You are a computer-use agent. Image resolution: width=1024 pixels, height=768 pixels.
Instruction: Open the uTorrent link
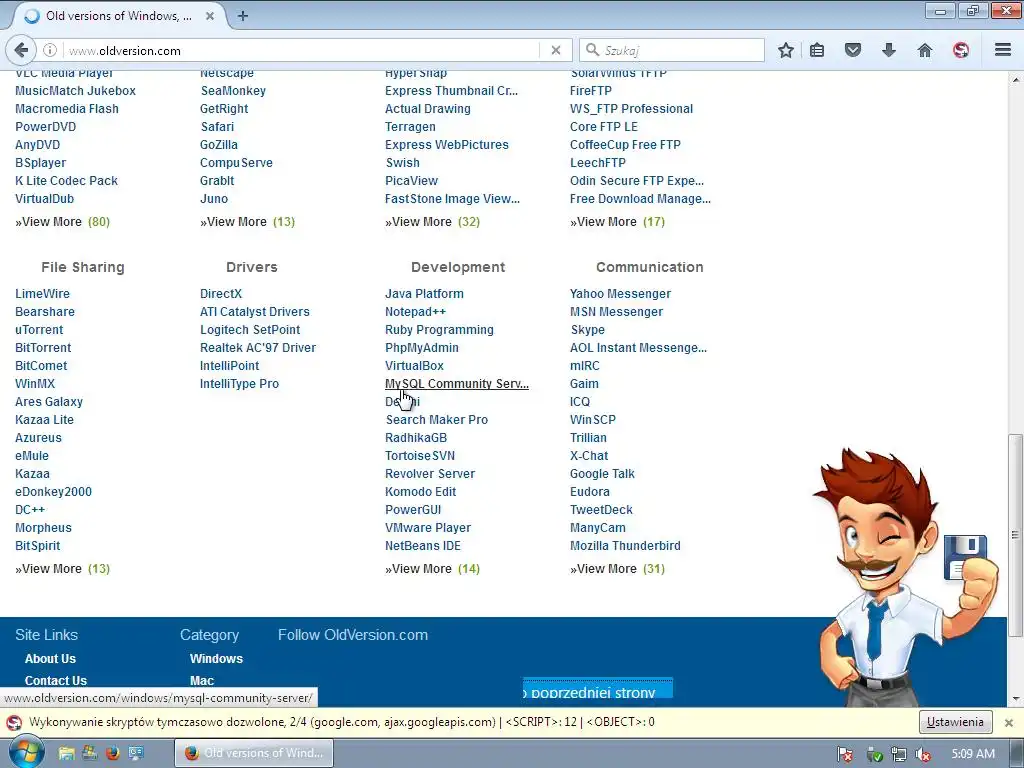click(39, 330)
